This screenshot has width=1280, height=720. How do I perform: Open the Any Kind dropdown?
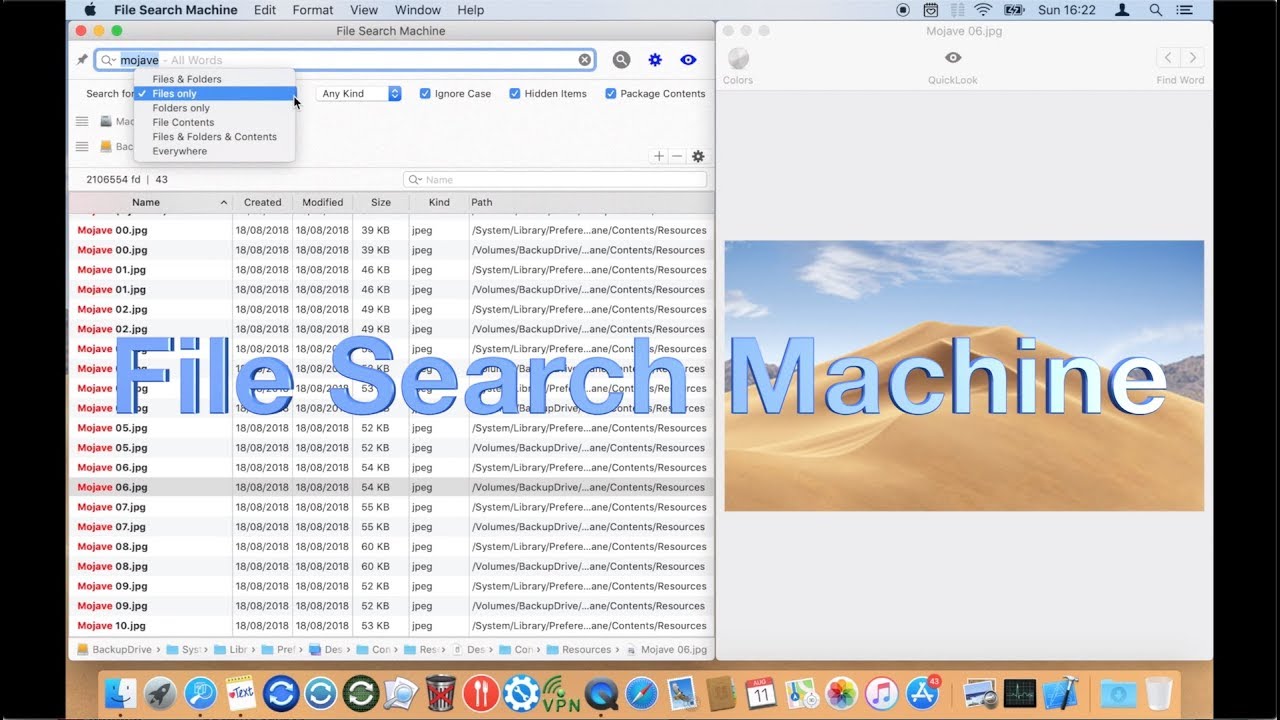(x=359, y=94)
